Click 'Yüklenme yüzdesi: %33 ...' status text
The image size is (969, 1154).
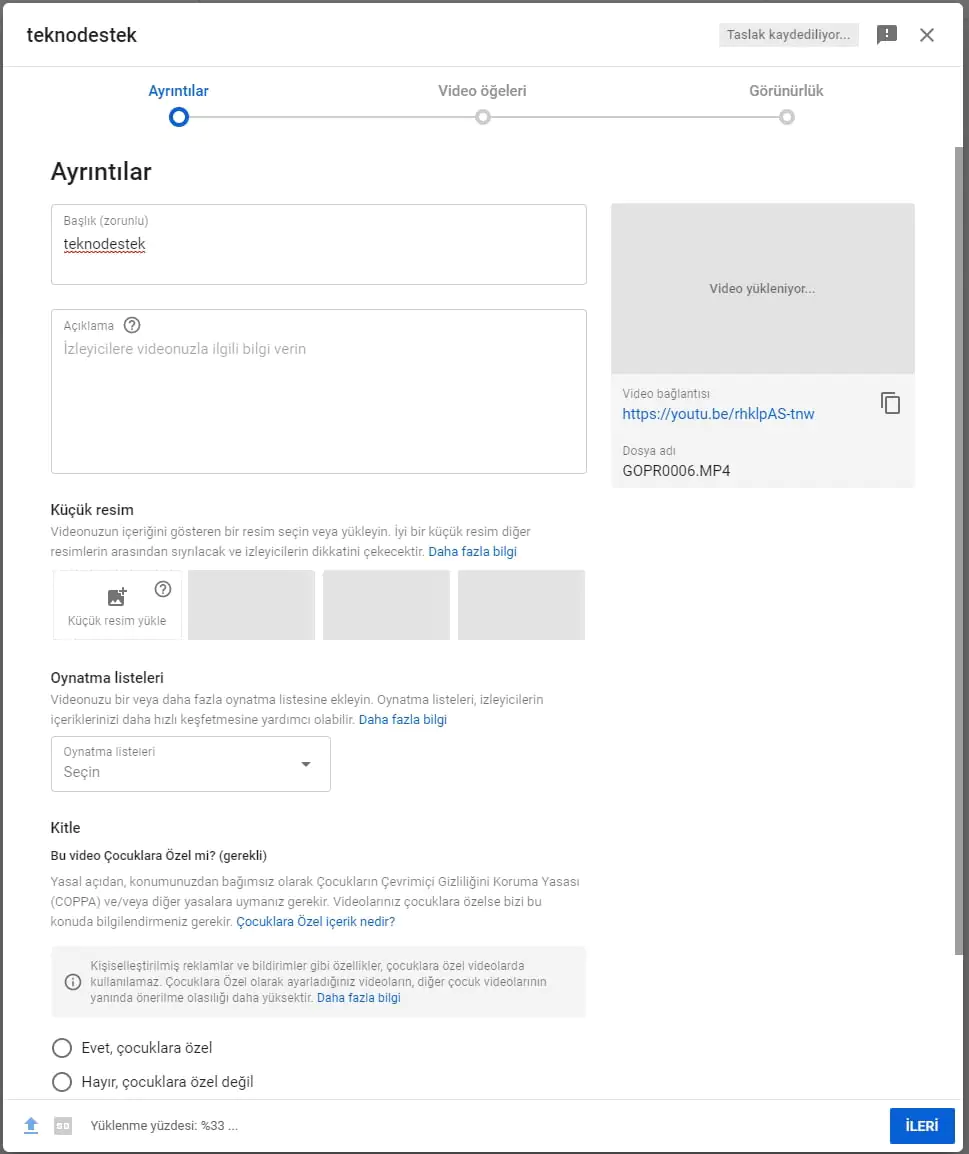[164, 1125]
